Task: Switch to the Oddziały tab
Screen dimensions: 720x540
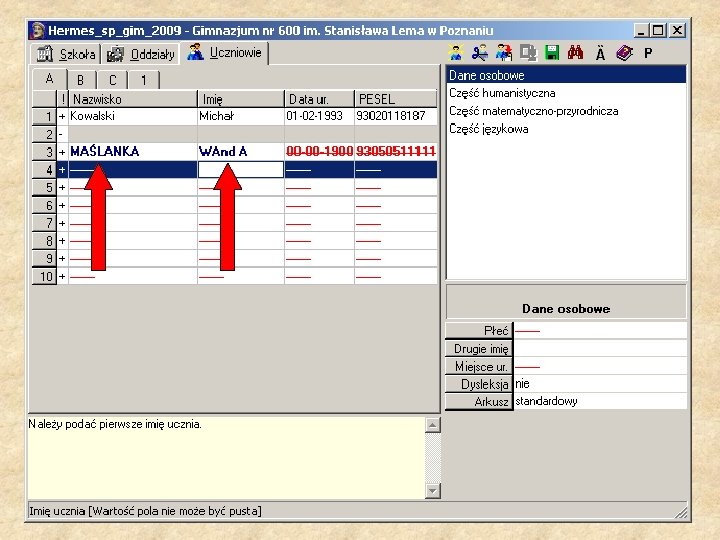Action: pyautogui.click(x=141, y=54)
